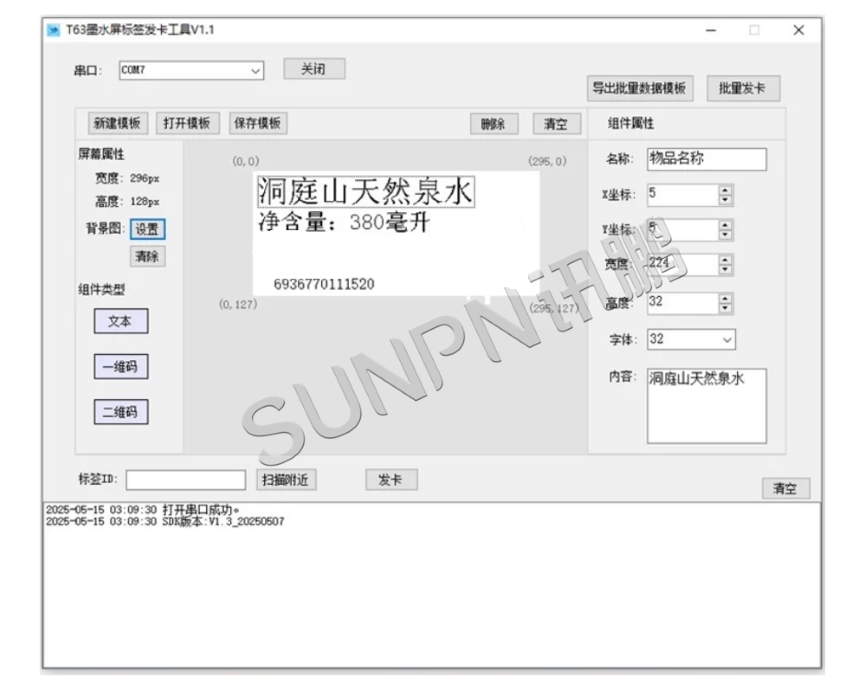Screen dimensions: 860x691
Task: Select the 洞庭山天然泉水 text on the canvas
Action: click(x=366, y=192)
